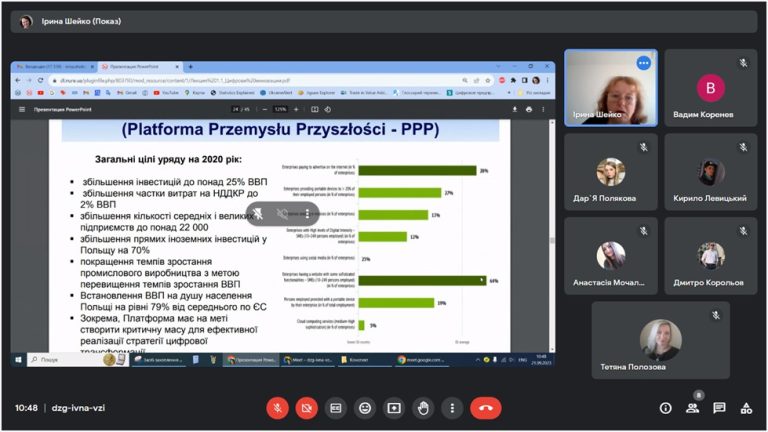This screenshot has height=432, width=768.
Task: Select Дар'я Полякова avatar
Action: click(611, 172)
